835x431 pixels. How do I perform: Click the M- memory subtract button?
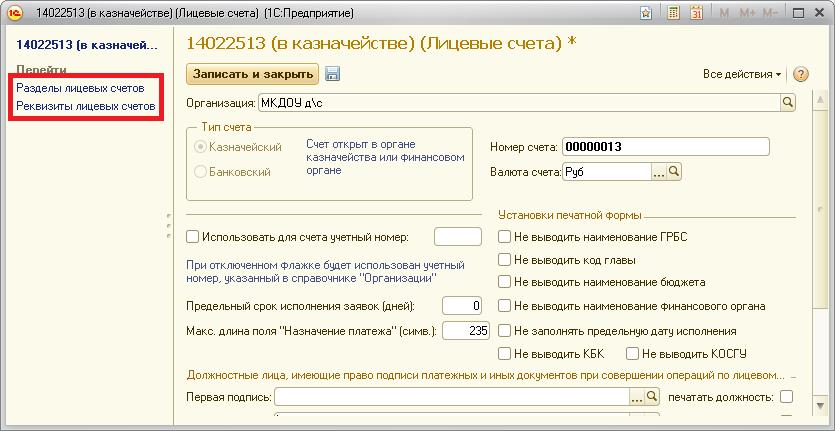coord(770,13)
